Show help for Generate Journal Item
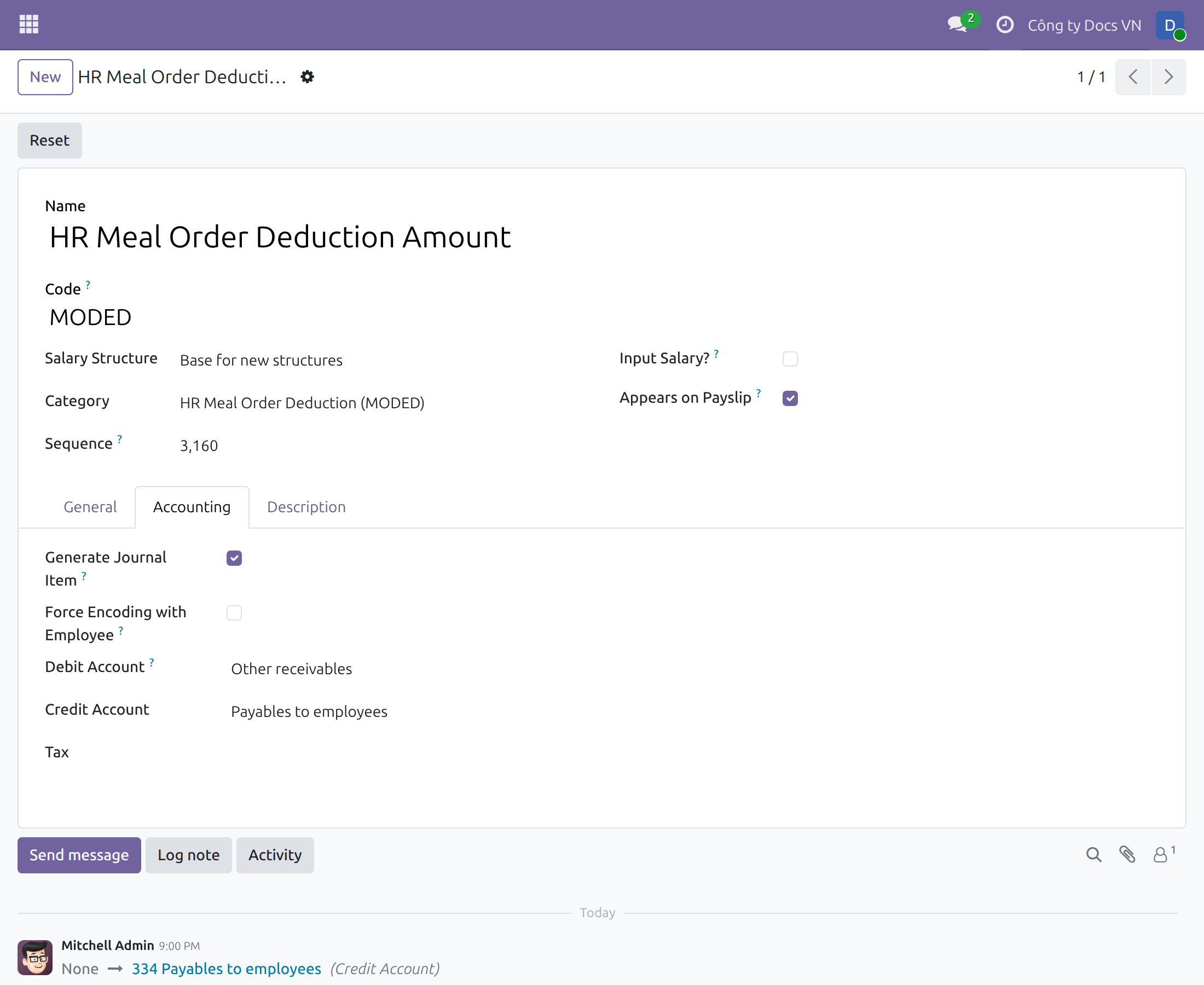This screenshot has height=985, width=1204. [84, 576]
